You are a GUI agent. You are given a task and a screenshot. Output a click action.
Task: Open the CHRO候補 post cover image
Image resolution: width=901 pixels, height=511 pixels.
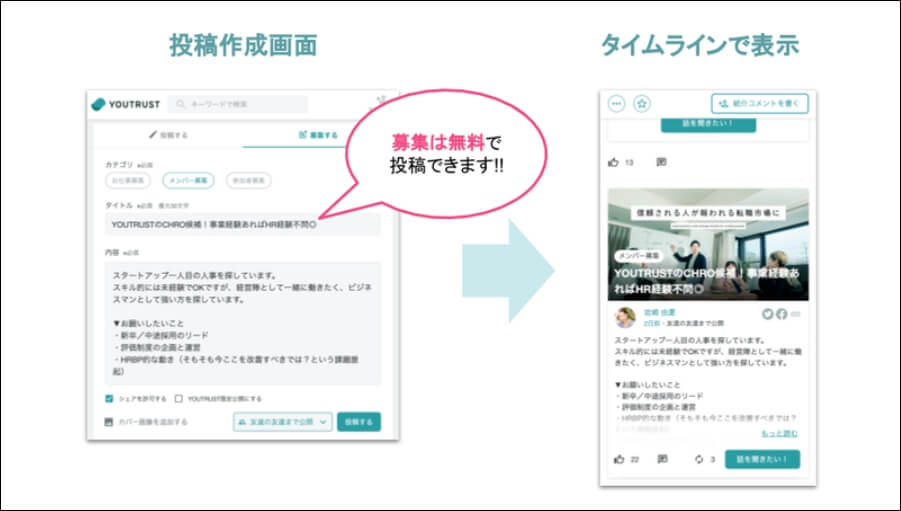click(708, 244)
